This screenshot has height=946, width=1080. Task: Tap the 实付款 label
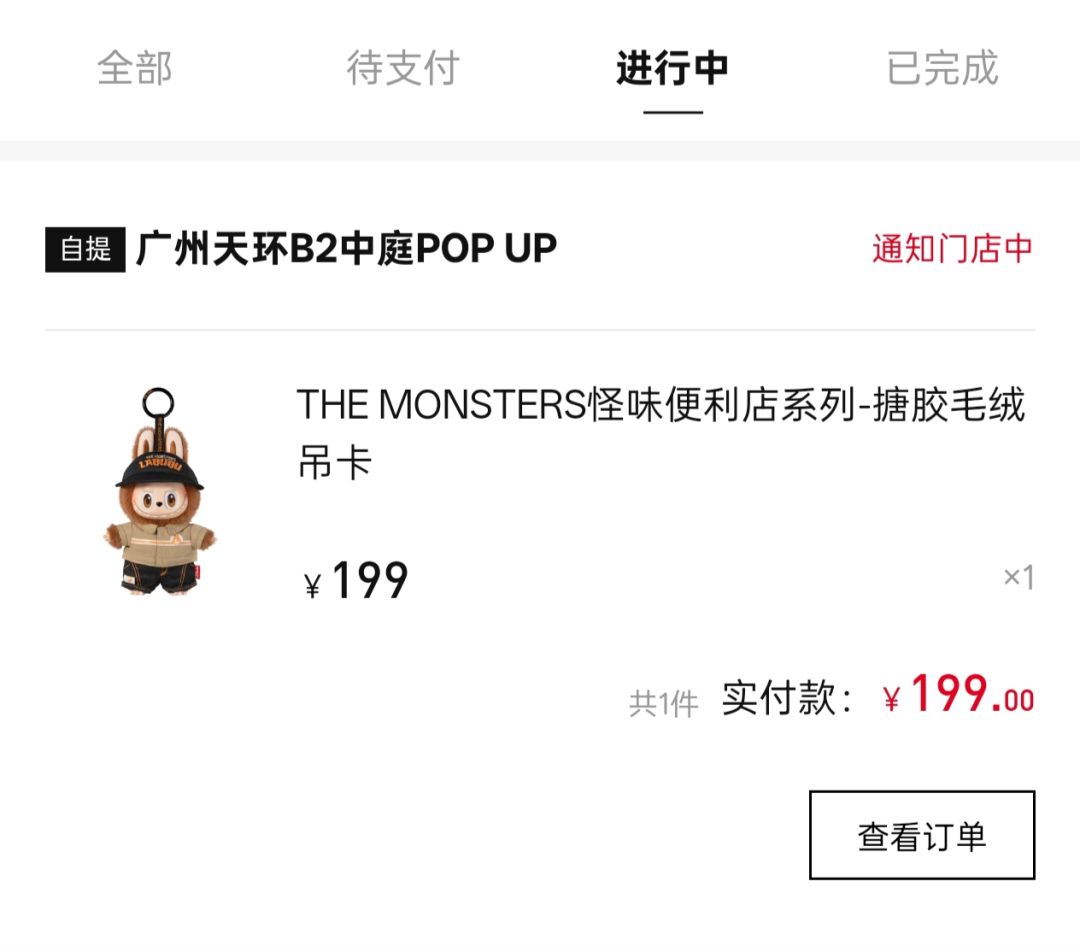787,698
